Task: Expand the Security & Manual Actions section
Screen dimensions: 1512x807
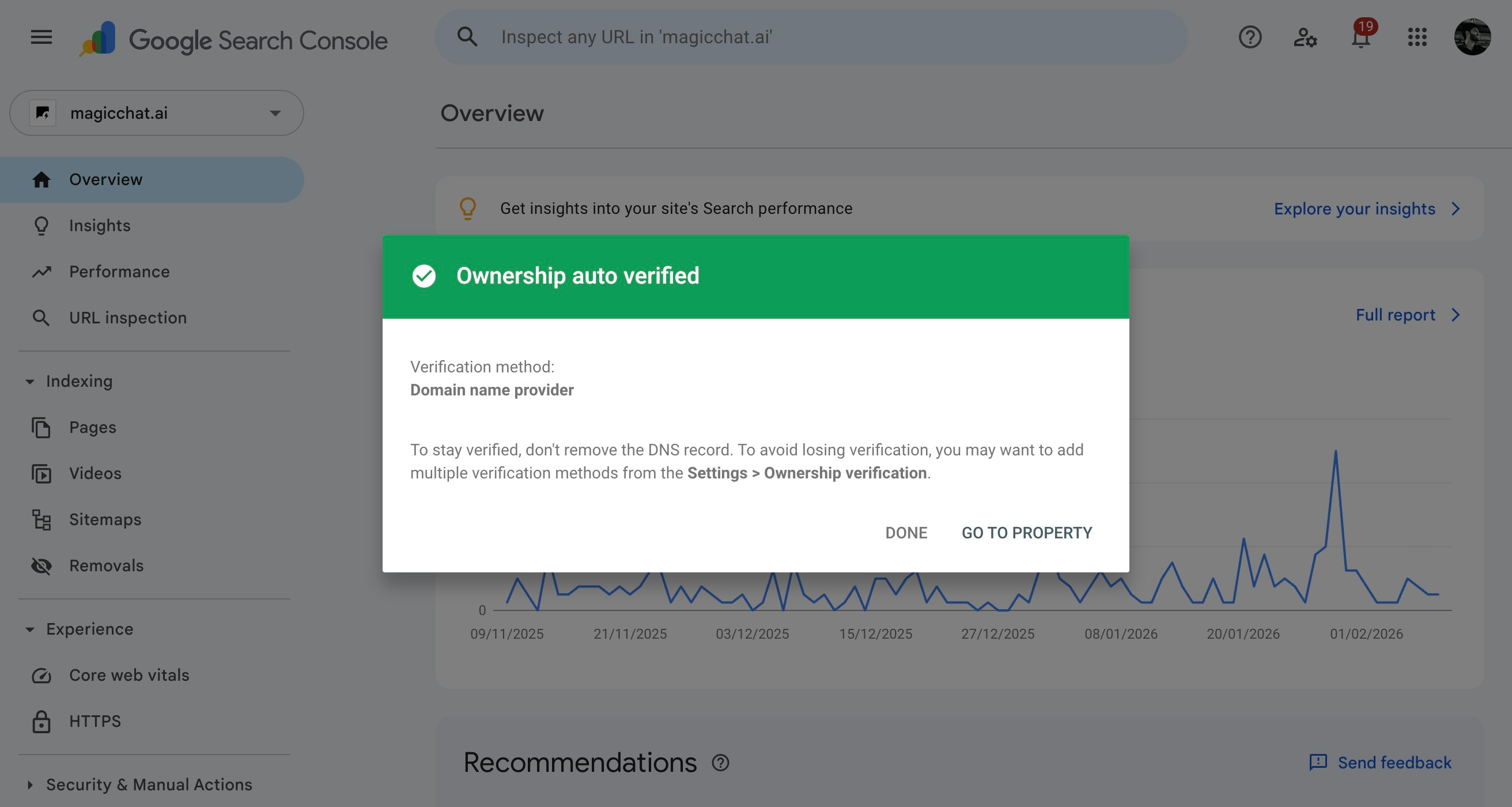Action: 30,785
